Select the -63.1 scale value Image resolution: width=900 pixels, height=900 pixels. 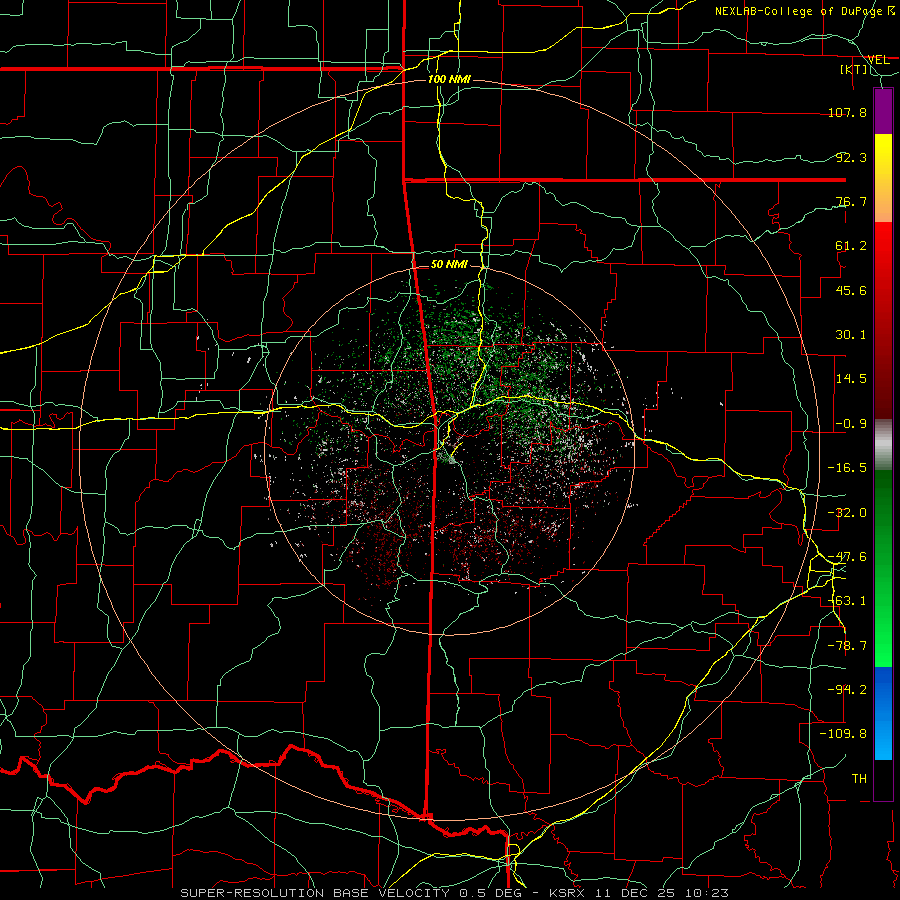coord(847,601)
